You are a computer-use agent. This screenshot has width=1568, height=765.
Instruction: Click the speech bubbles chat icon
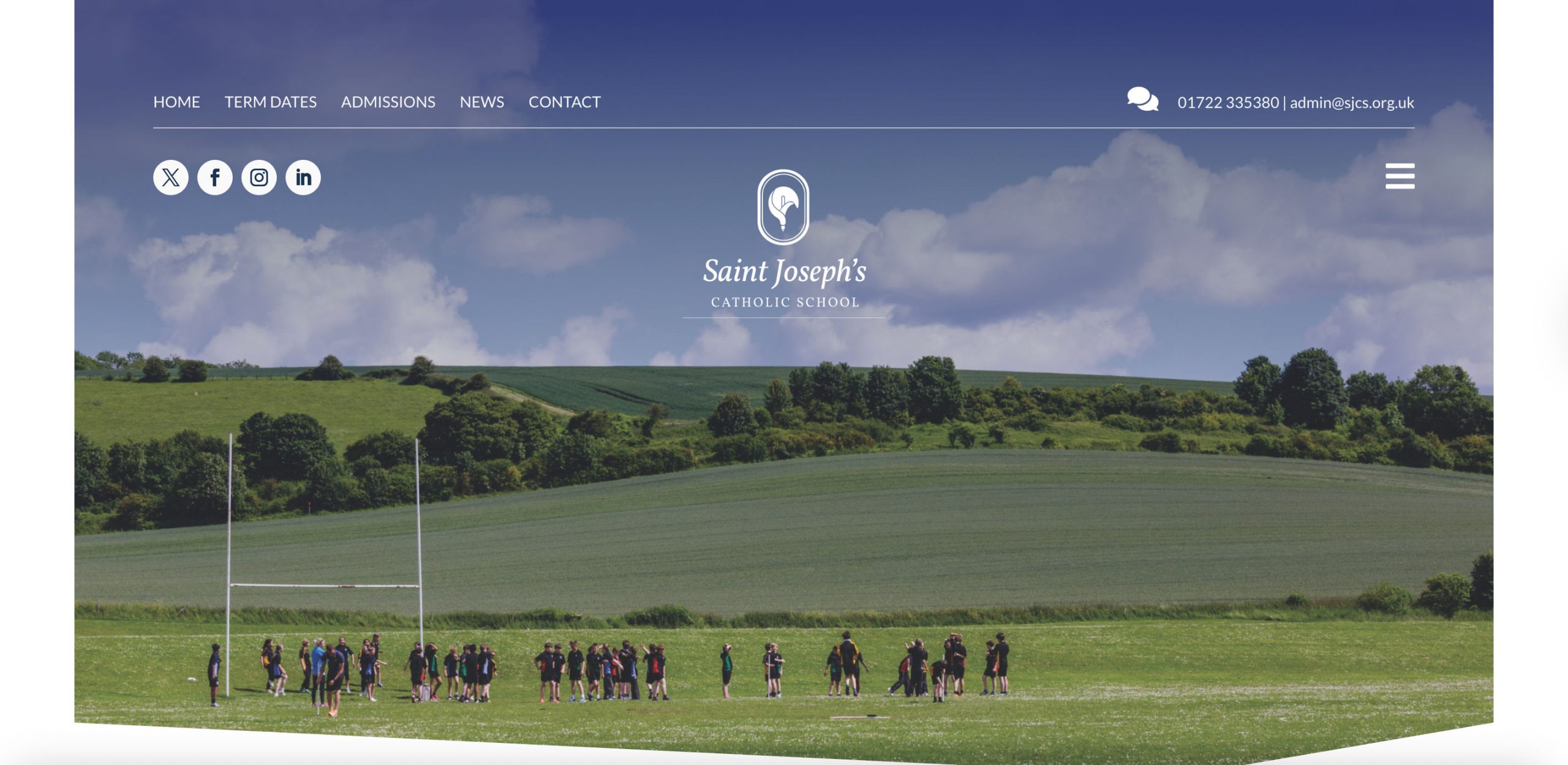(1142, 99)
